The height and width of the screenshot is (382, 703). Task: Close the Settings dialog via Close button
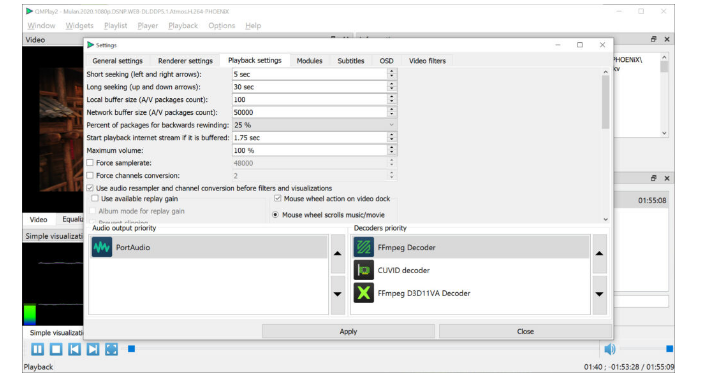click(525, 331)
